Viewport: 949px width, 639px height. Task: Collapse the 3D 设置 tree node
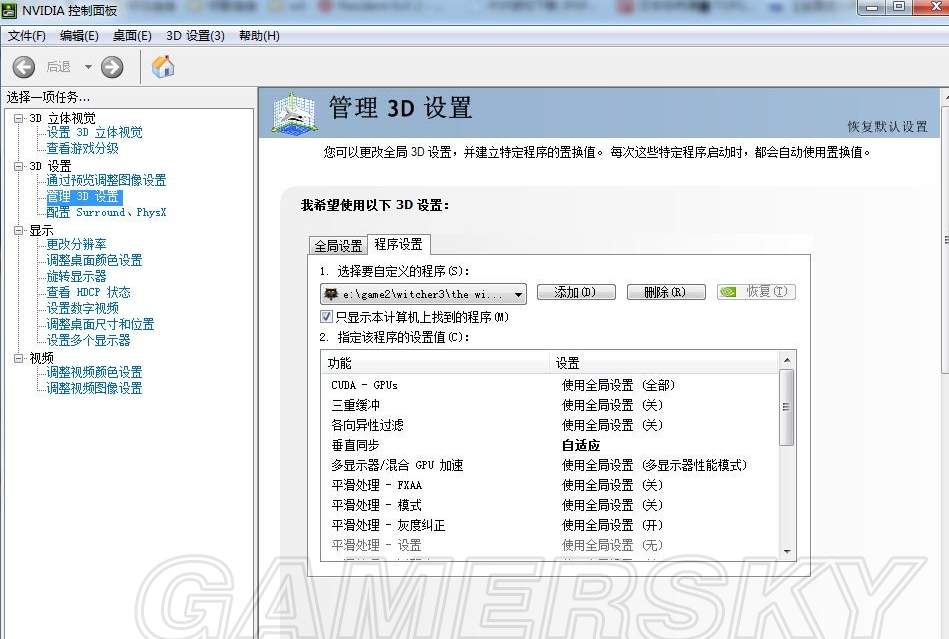pyautogui.click(x=19, y=166)
